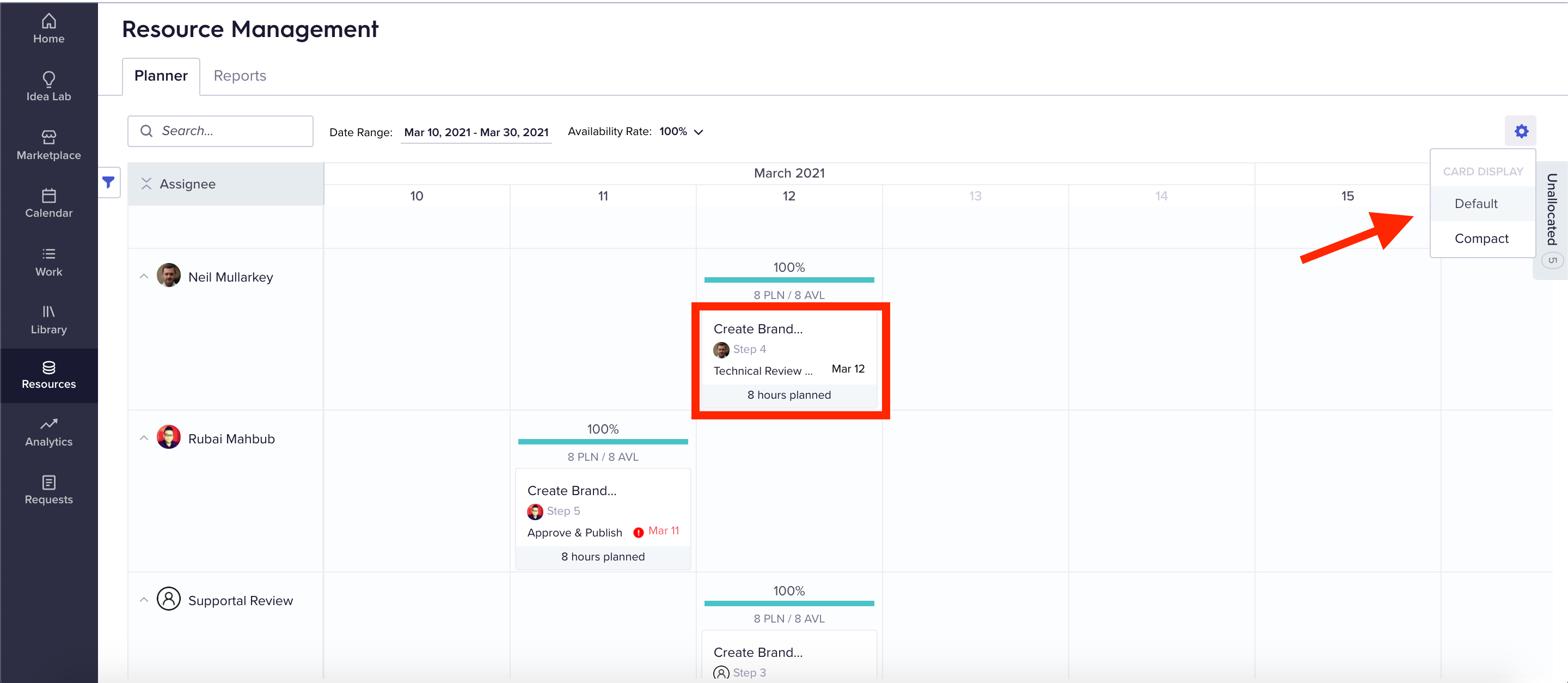Click the Assignee column header
Screen dimensions: 1568x683
coord(225,184)
